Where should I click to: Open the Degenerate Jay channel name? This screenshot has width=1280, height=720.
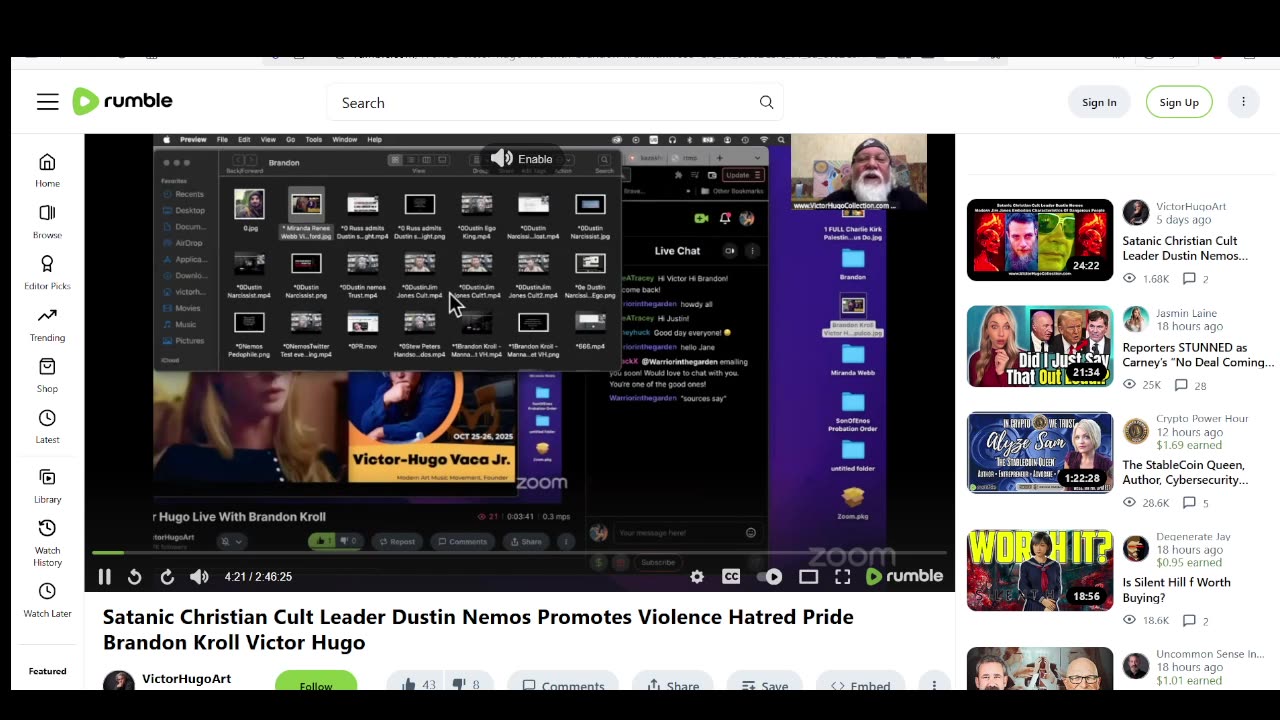click(x=1193, y=537)
